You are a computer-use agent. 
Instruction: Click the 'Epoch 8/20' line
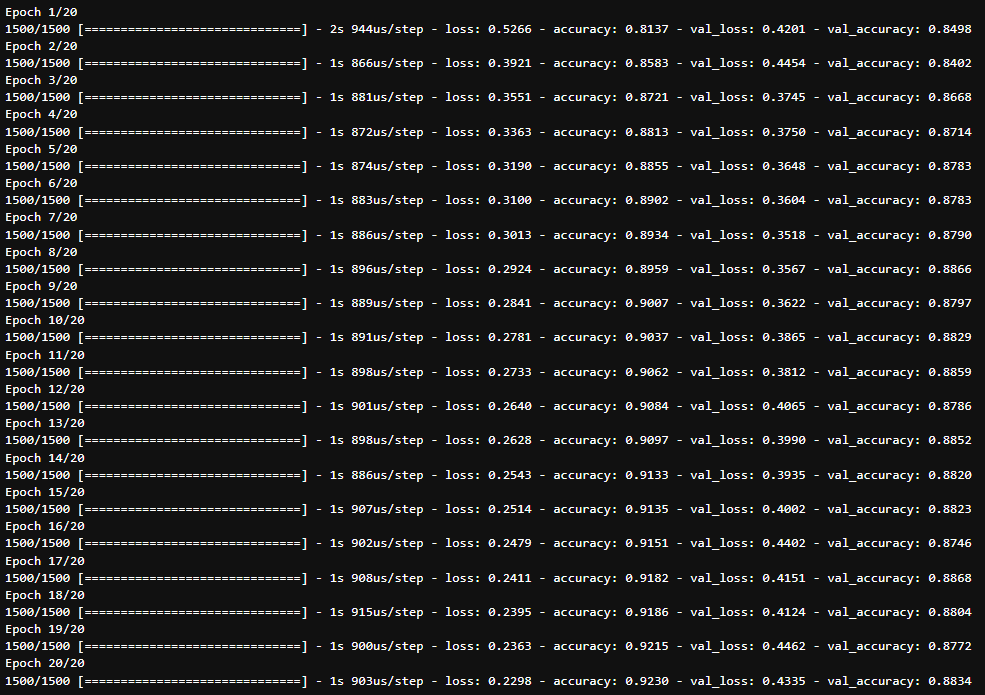coord(41,252)
